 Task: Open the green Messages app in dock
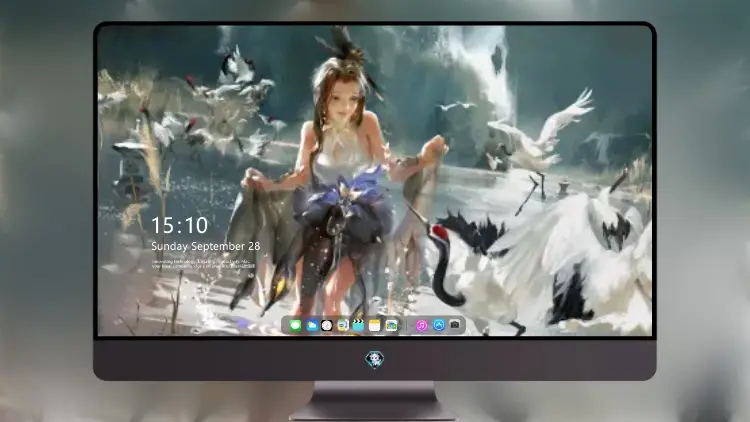(295, 326)
